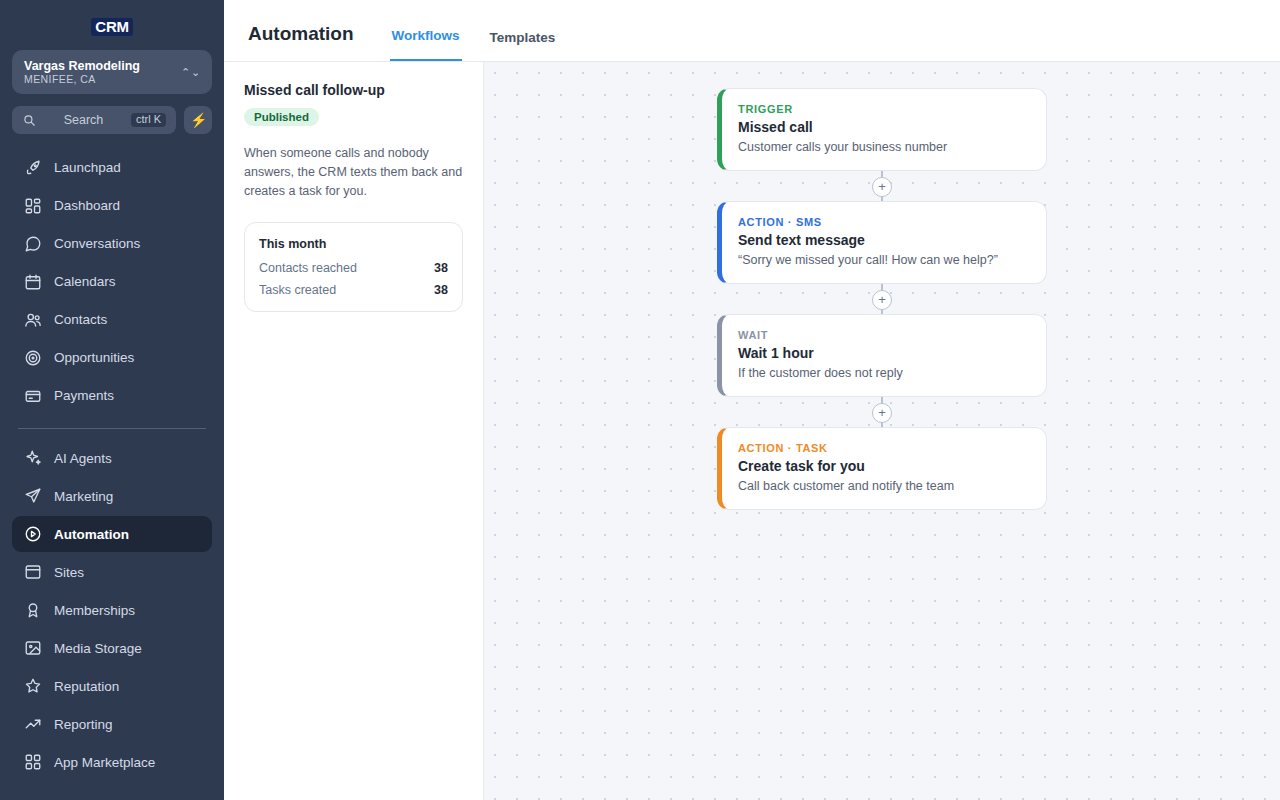Click the Reputation star icon
This screenshot has height=800, width=1280.
(x=33, y=687)
